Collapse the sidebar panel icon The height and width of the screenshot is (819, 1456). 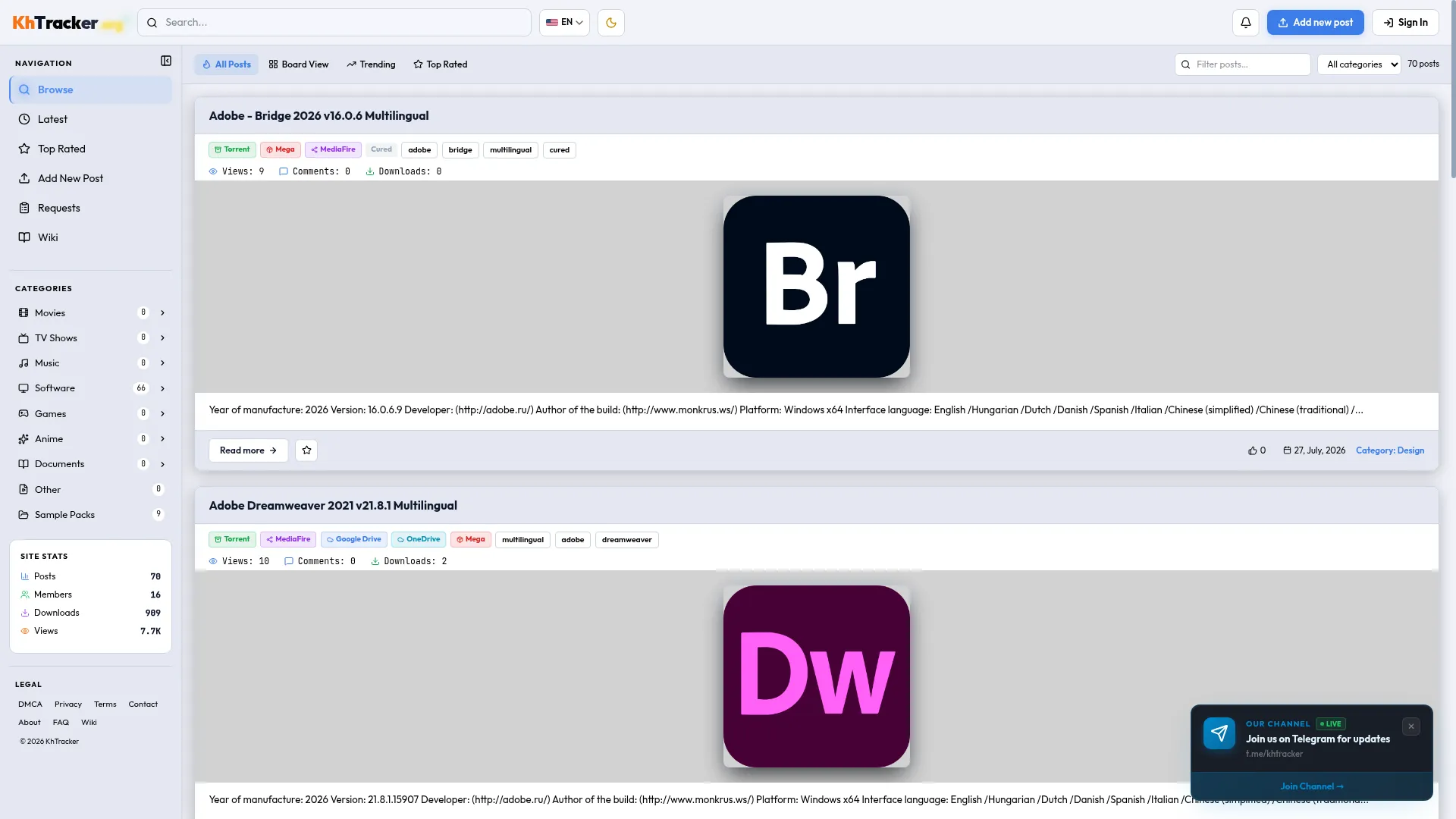(166, 61)
